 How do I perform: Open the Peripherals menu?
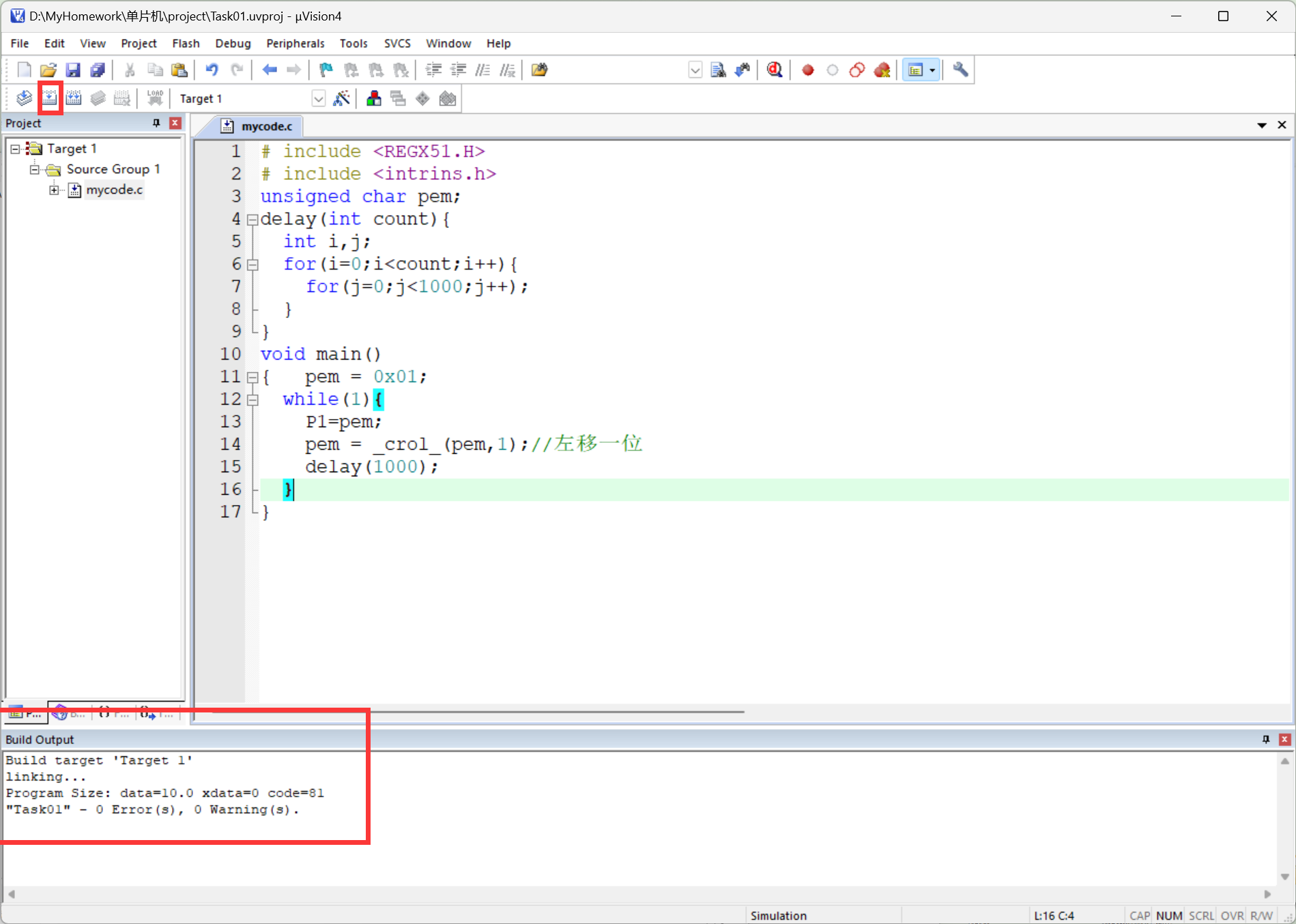(295, 43)
